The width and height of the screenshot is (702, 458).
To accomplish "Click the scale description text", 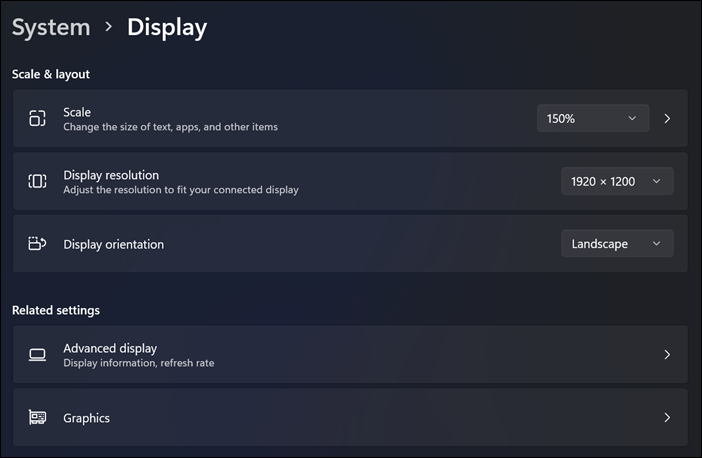I will click(170, 127).
